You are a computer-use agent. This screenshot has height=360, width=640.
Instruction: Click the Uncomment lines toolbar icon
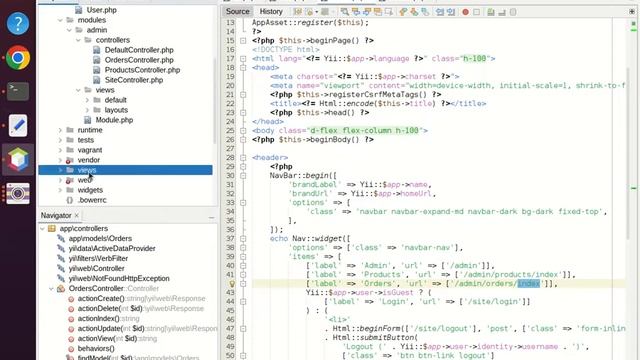(502, 12)
